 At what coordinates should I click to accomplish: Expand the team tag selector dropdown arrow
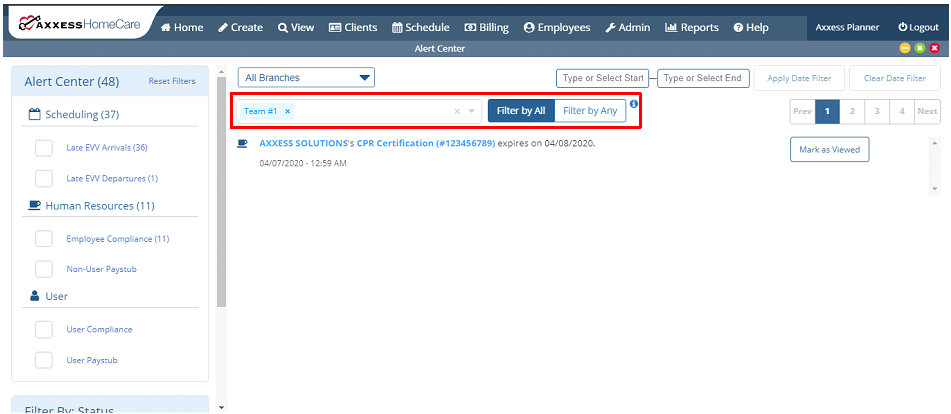point(471,112)
